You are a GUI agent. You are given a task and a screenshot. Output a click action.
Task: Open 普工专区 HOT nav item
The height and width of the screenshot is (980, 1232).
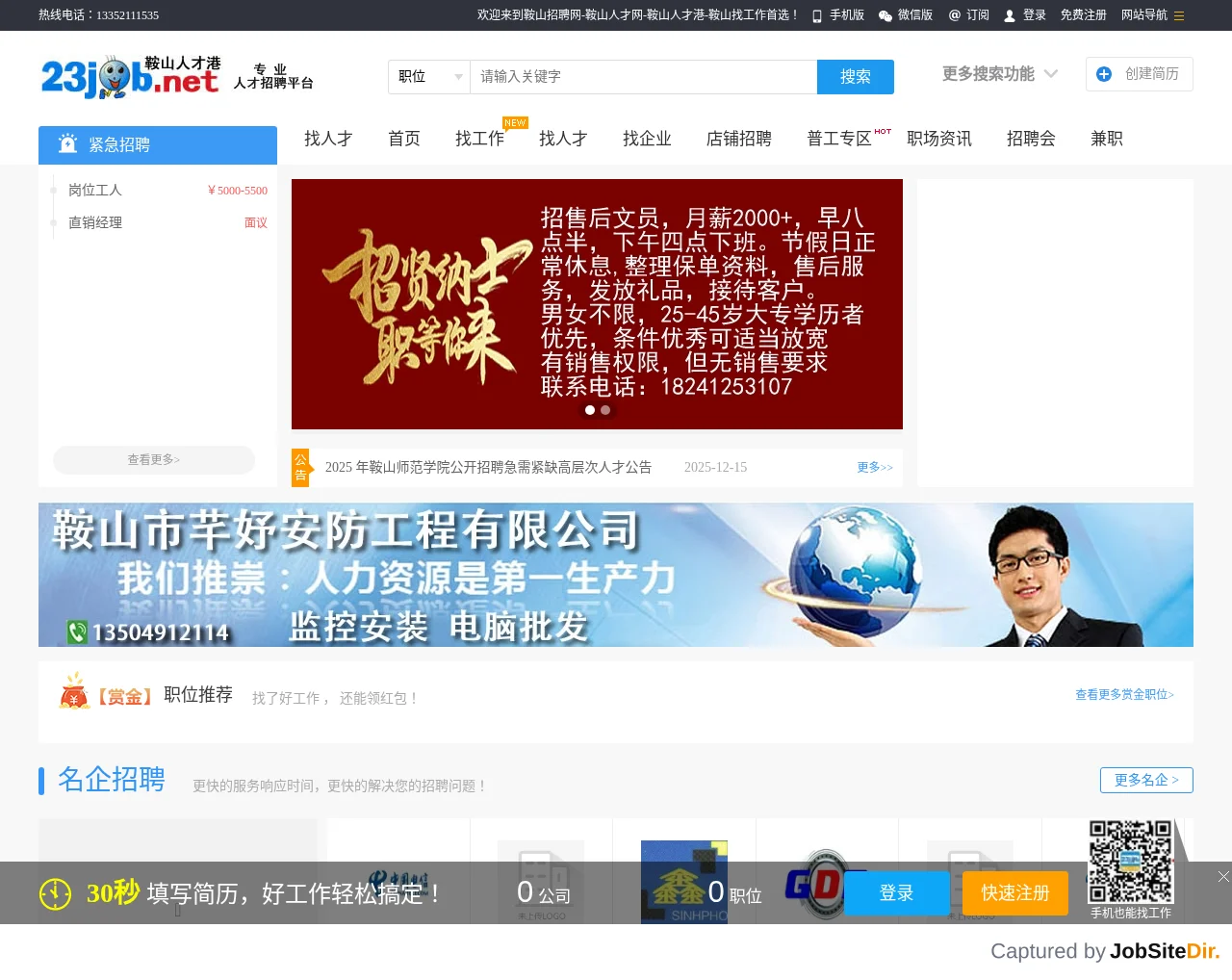pos(839,139)
